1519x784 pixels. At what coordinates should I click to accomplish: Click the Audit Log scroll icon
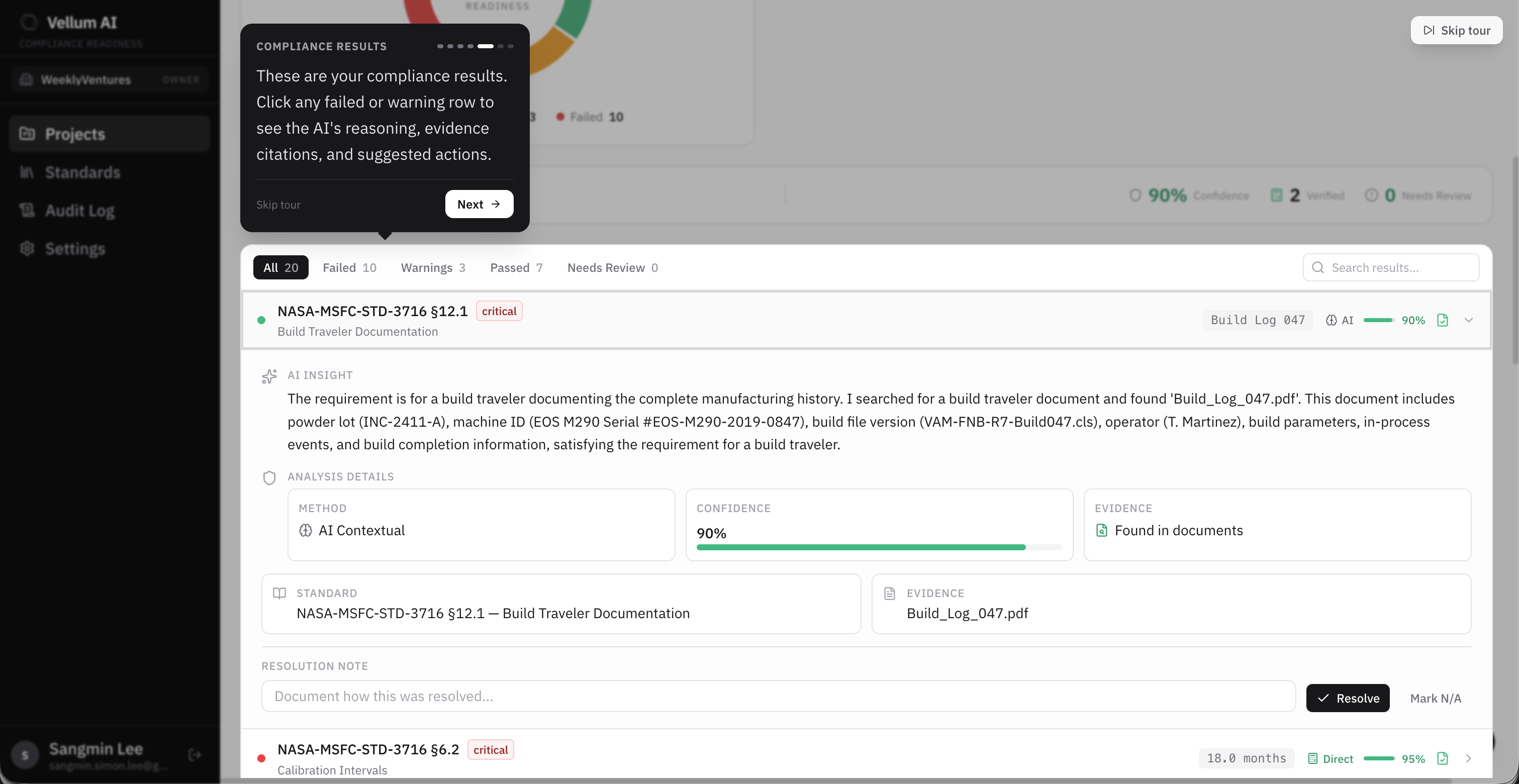click(x=27, y=211)
